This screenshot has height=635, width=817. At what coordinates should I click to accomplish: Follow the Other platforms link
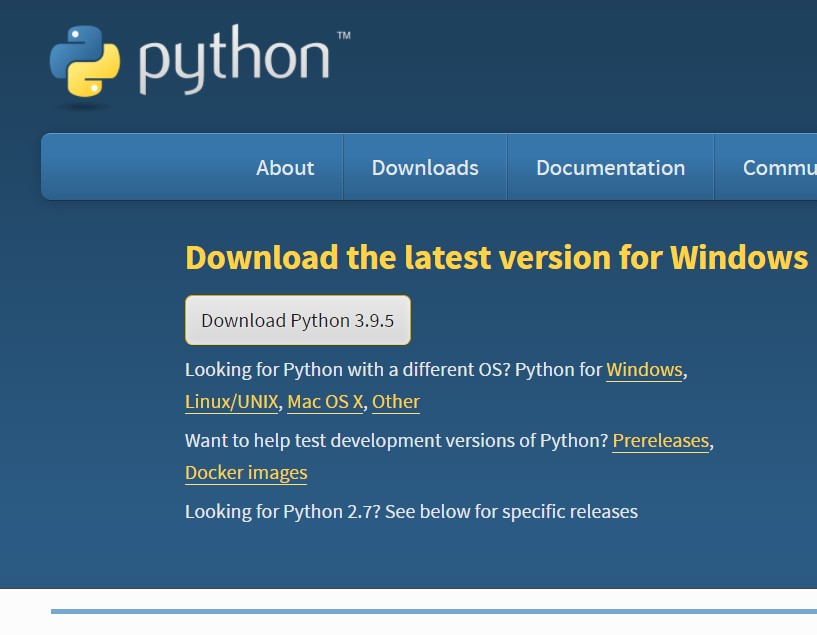point(396,402)
